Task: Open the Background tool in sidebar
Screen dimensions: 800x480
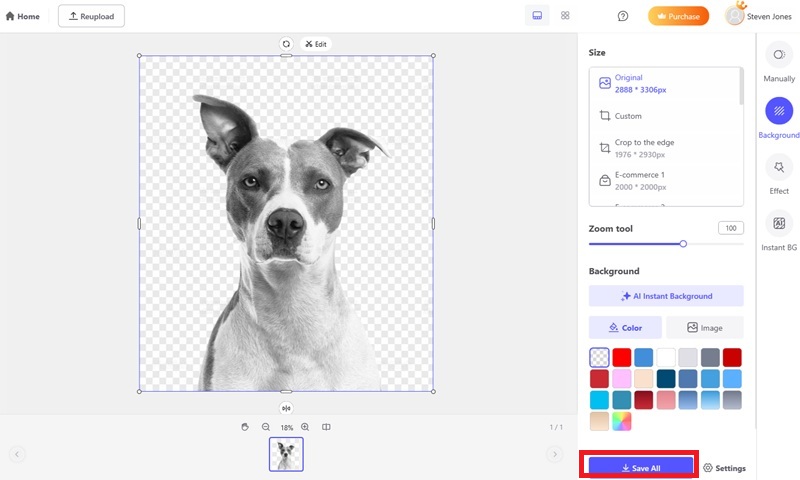Action: pyautogui.click(x=779, y=118)
